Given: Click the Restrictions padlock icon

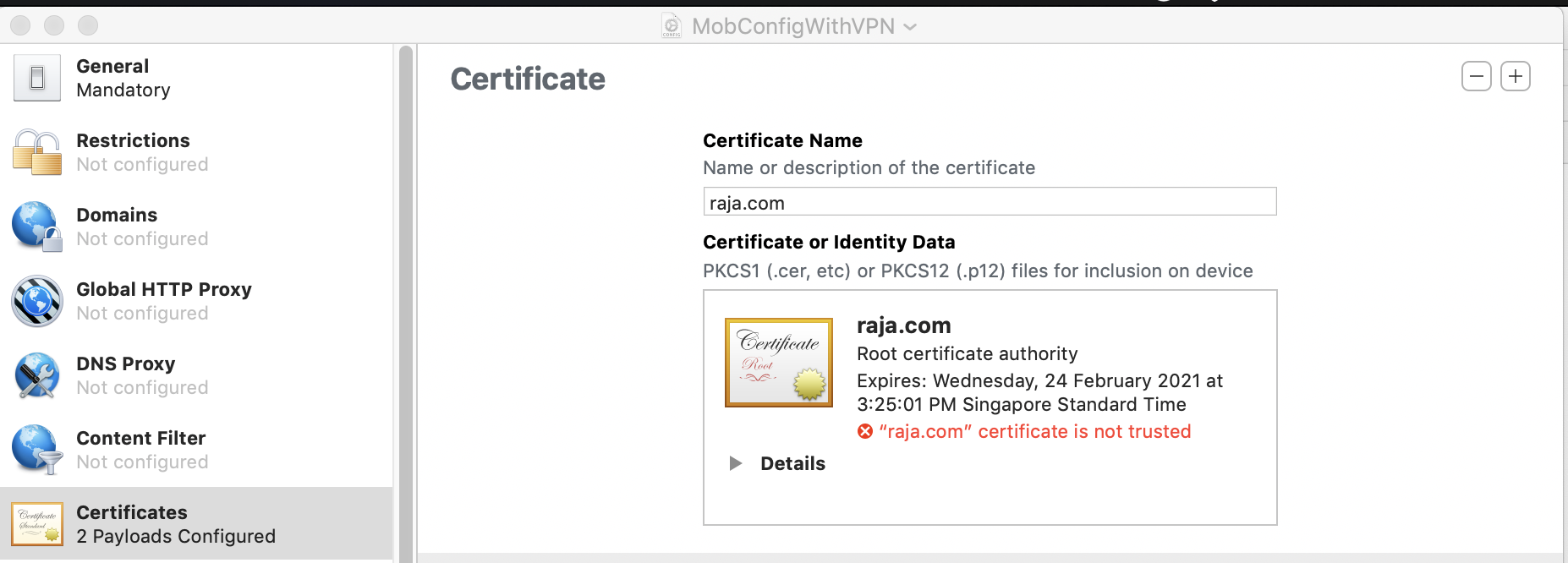Looking at the screenshot, I should [x=37, y=152].
